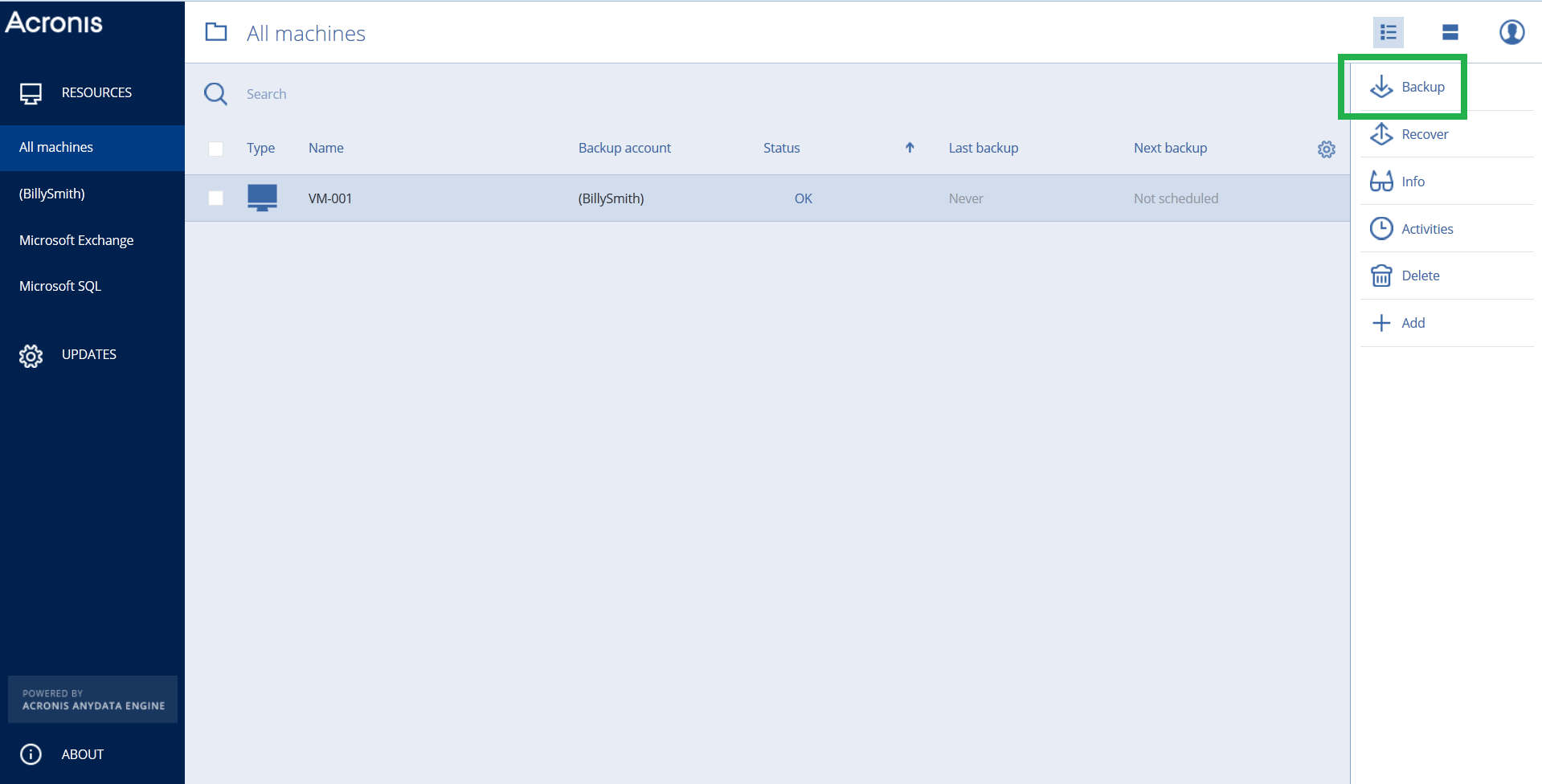Click the Delete action label
Viewport: 1542px width, 784px height.
pyautogui.click(x=1421, y=276)
